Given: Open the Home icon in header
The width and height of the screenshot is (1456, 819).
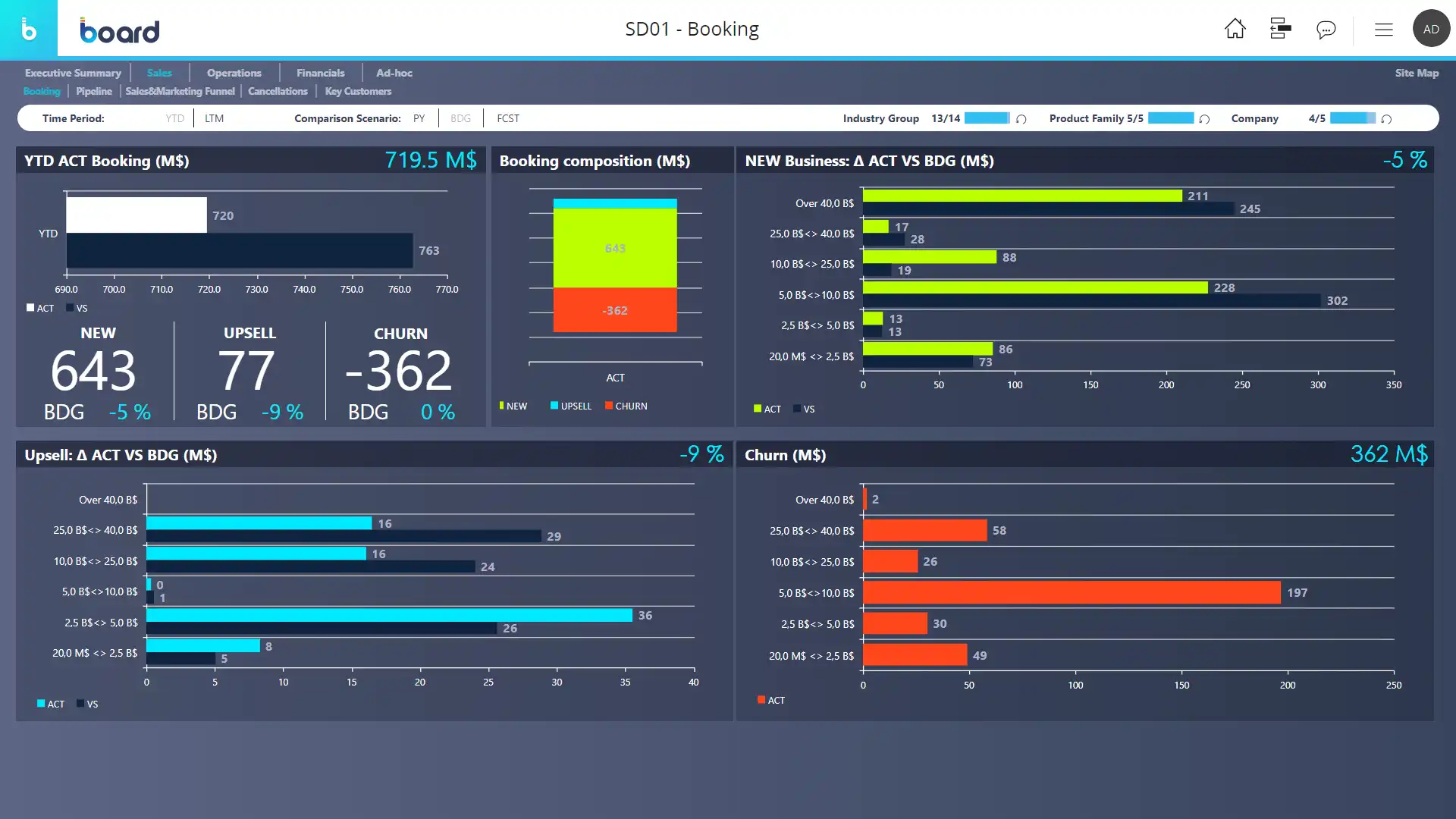Looking at the screenshot, I should click(x=1235, y=29).
